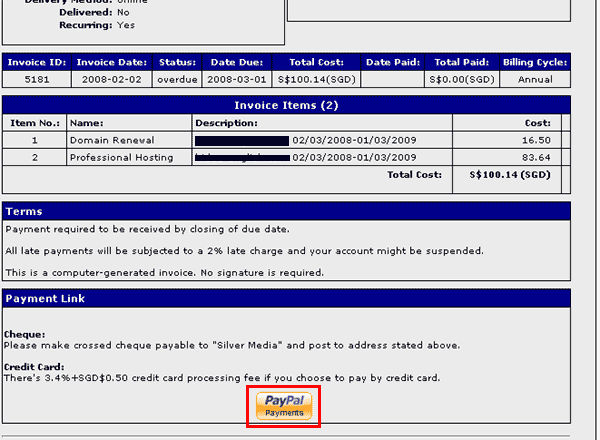Click item number 2 cell
The image size is (600, 440).
tap(34, 158)
